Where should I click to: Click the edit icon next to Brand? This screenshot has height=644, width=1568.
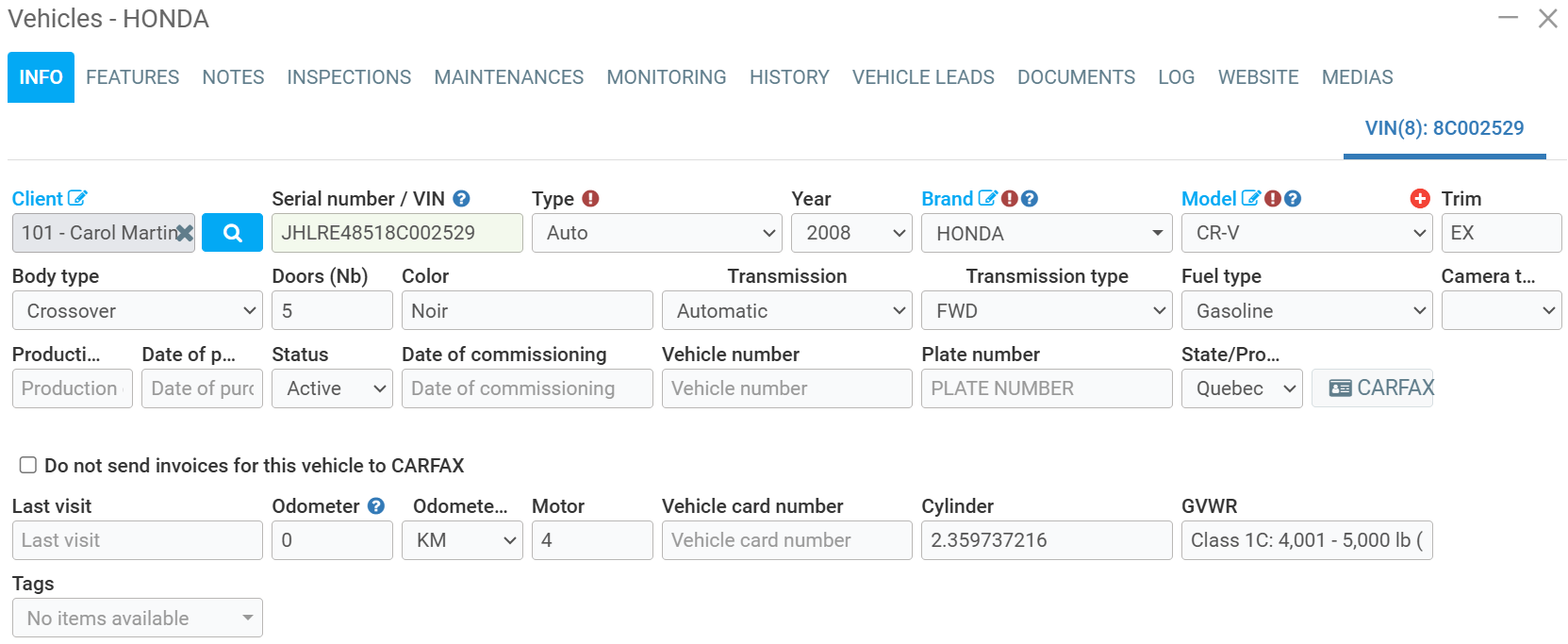tap(987, 198)
